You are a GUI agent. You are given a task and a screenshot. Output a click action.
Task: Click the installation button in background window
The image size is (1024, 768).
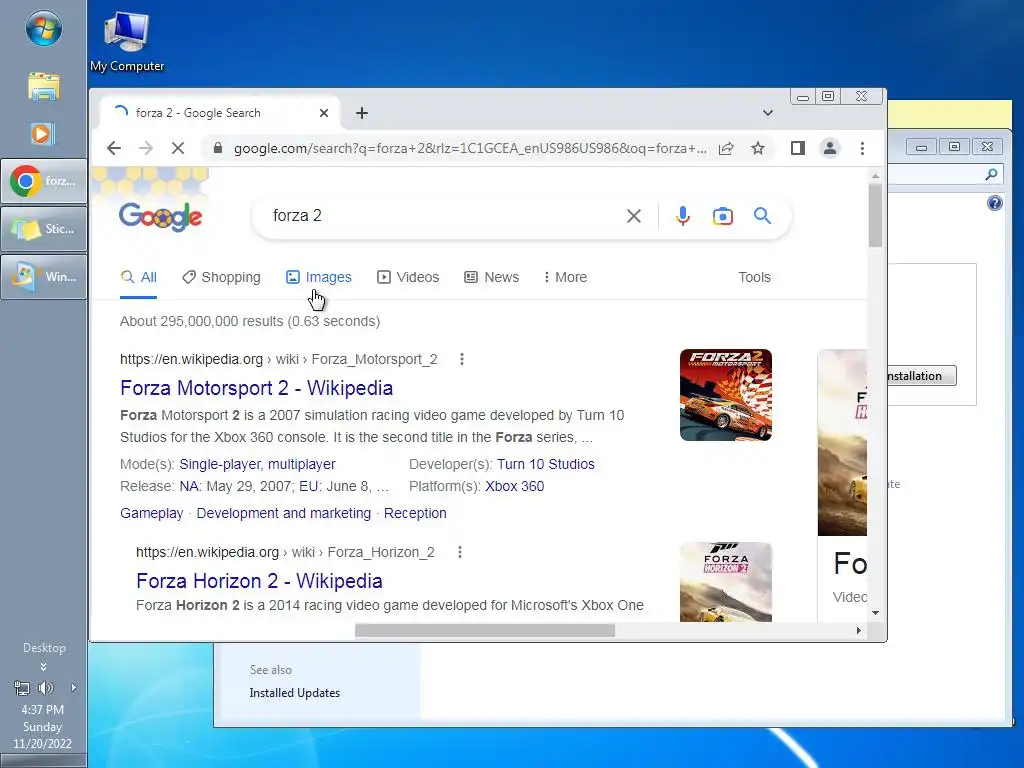coord(921,376)
